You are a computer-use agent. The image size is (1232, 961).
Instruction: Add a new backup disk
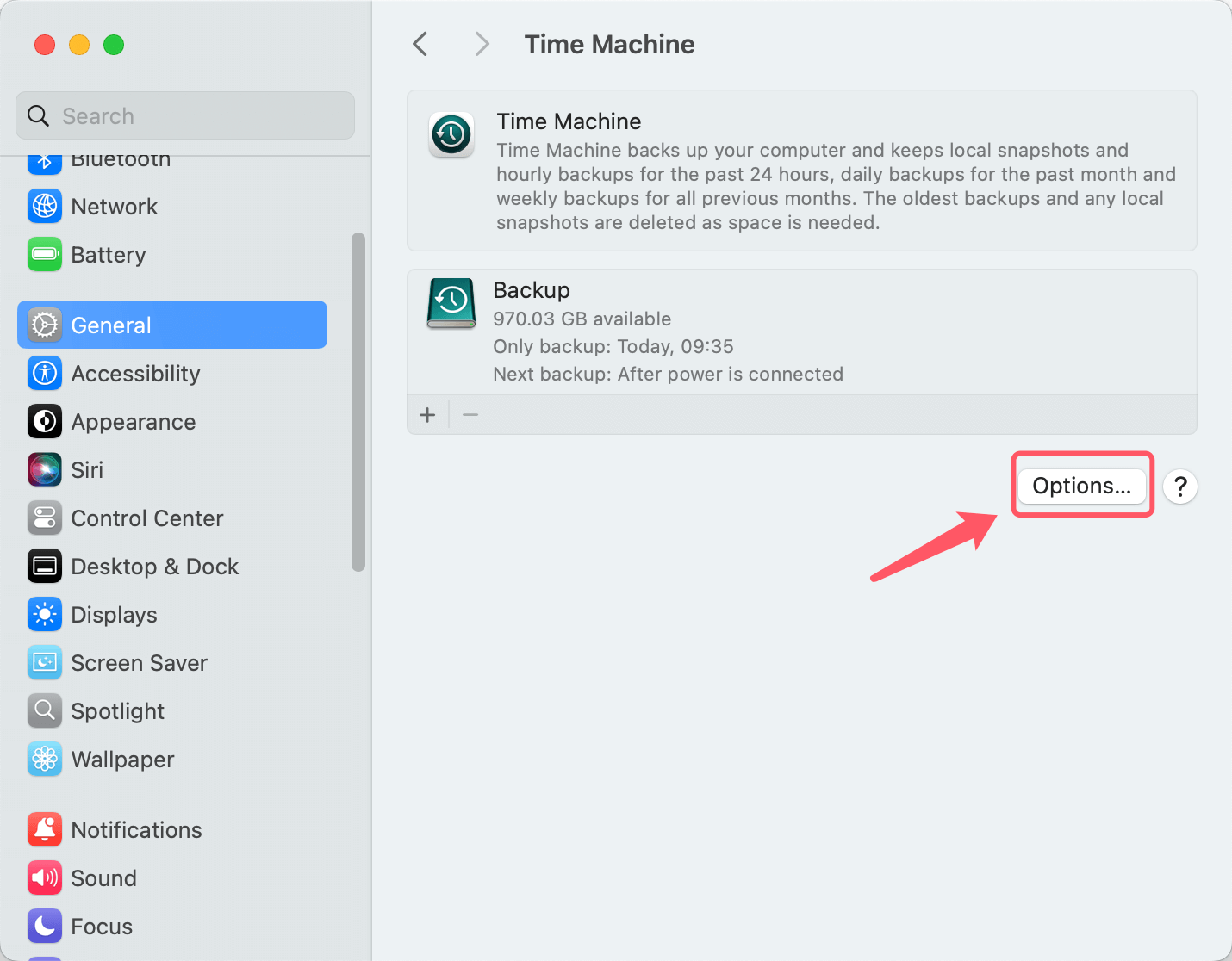tap(427, 414)
